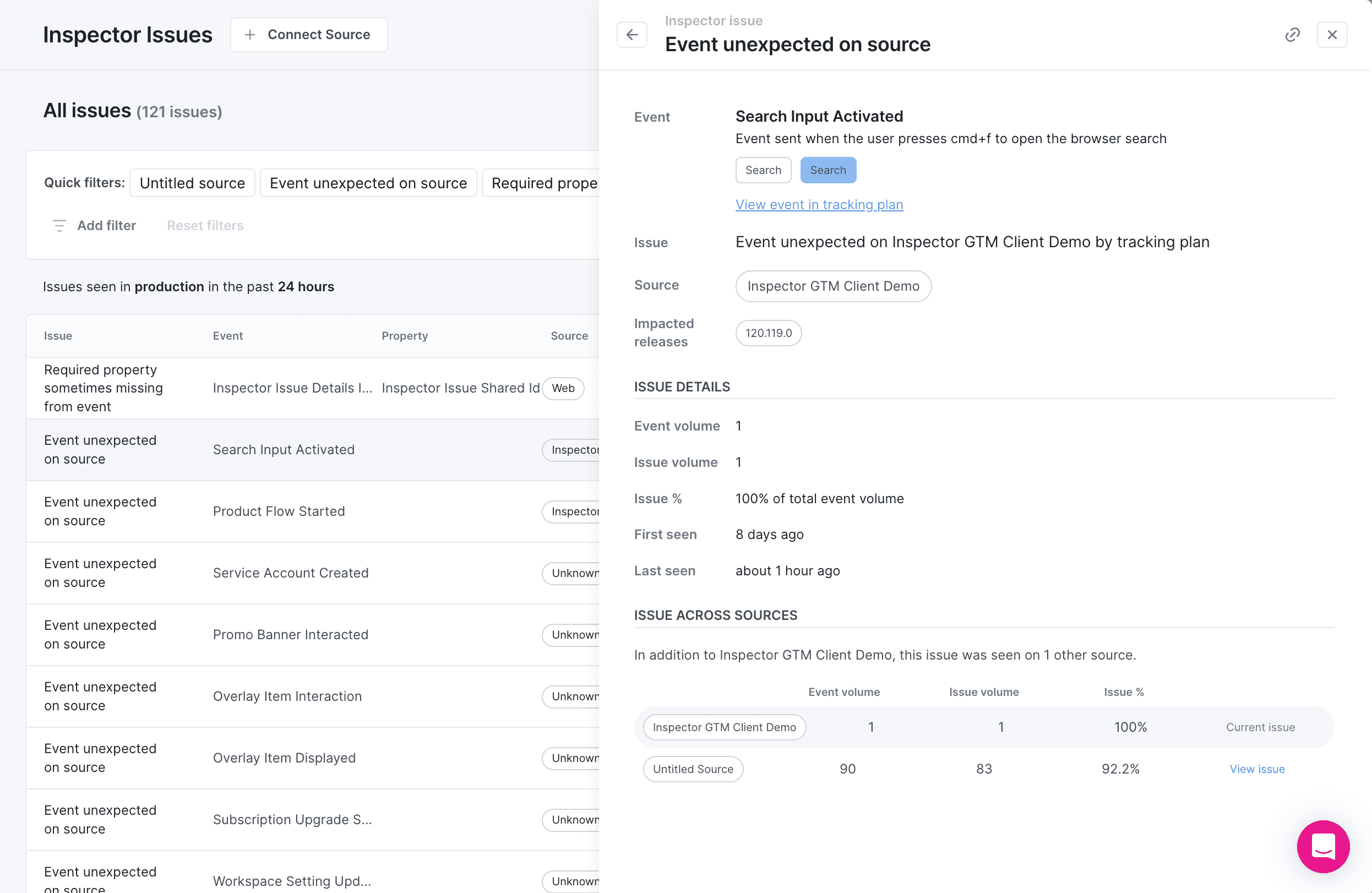This screenshot has height=893, width=1372.
Task: Copy issue link using chain icon
Action: pos(1292,35)
